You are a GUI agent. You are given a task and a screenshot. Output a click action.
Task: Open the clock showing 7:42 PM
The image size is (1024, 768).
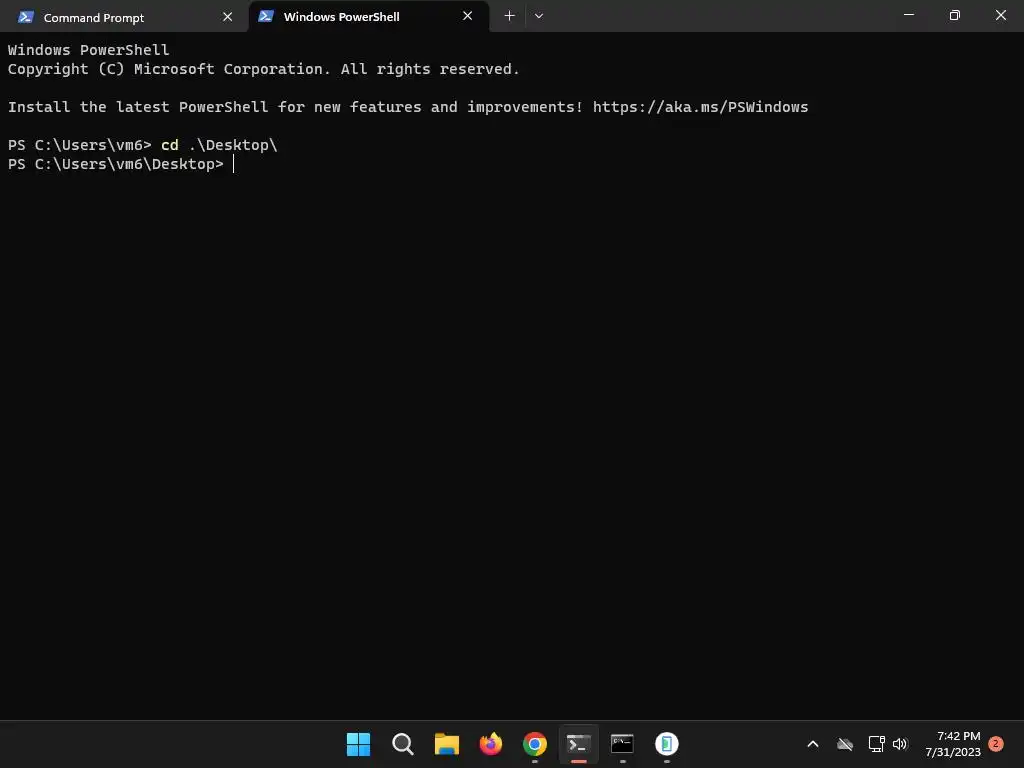[x=953, y=744]
